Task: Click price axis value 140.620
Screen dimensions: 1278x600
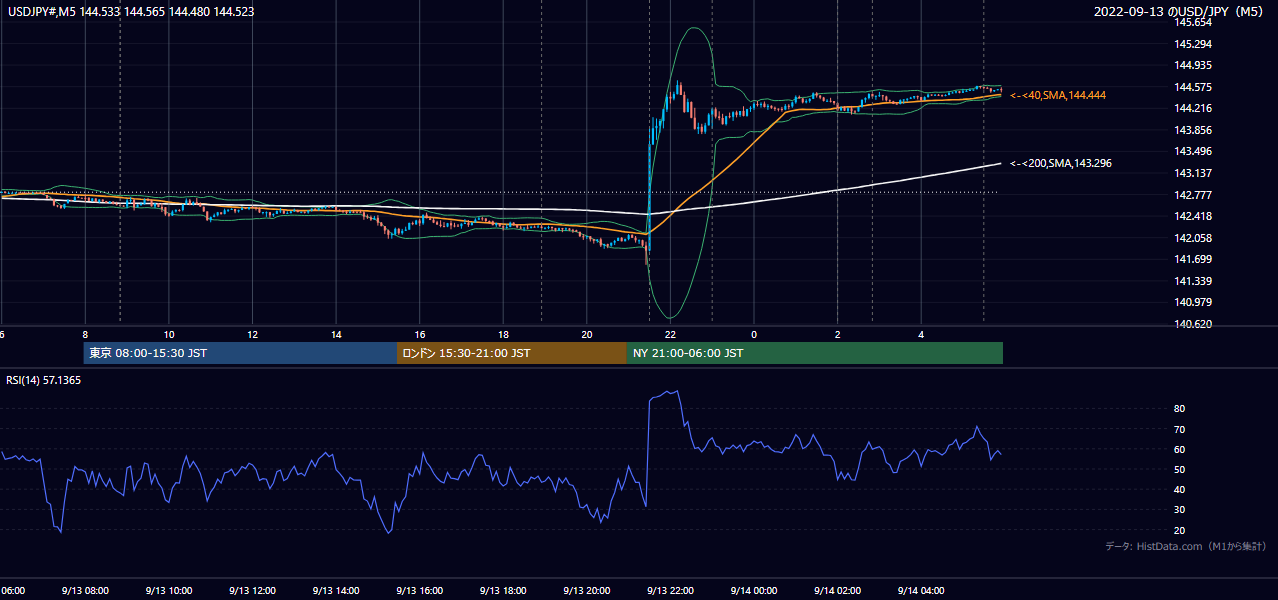Action: pyautogui.click(x=1194, y=324)
